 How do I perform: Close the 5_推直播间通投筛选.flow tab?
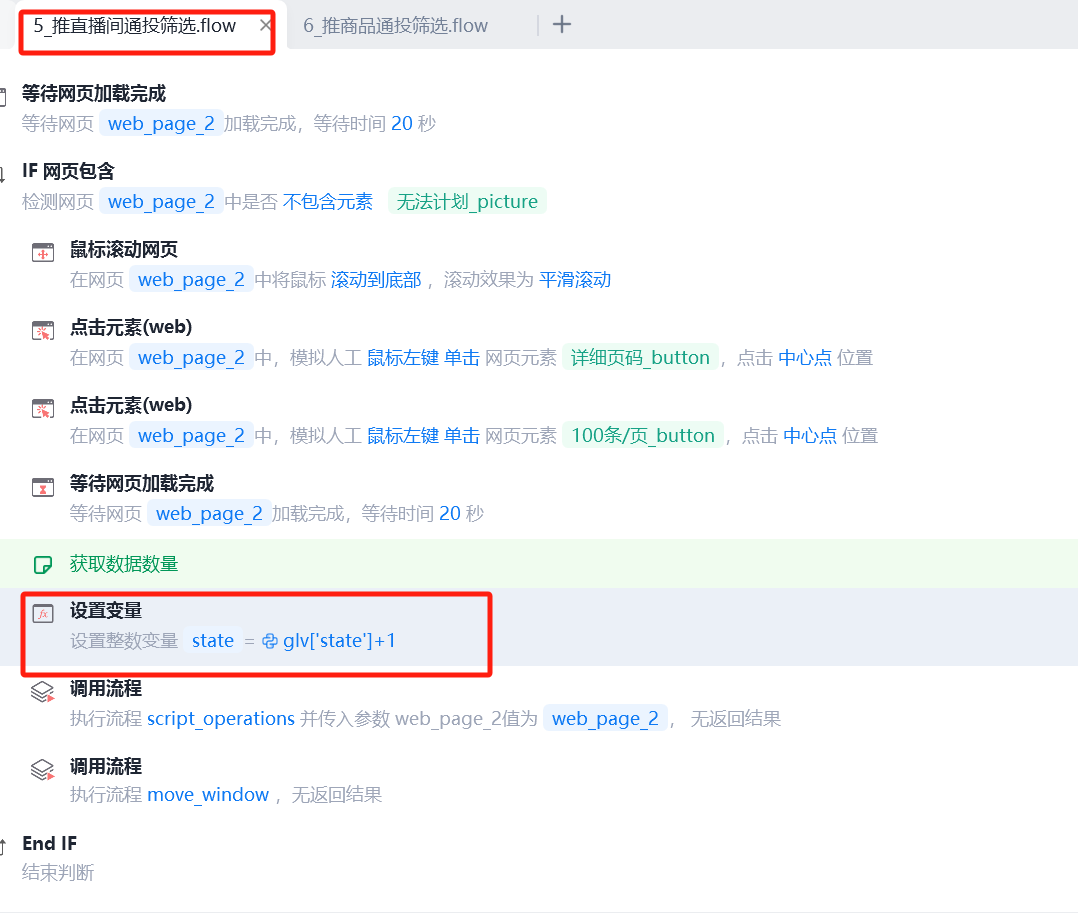pyautogui.click(x=265, y=25)
